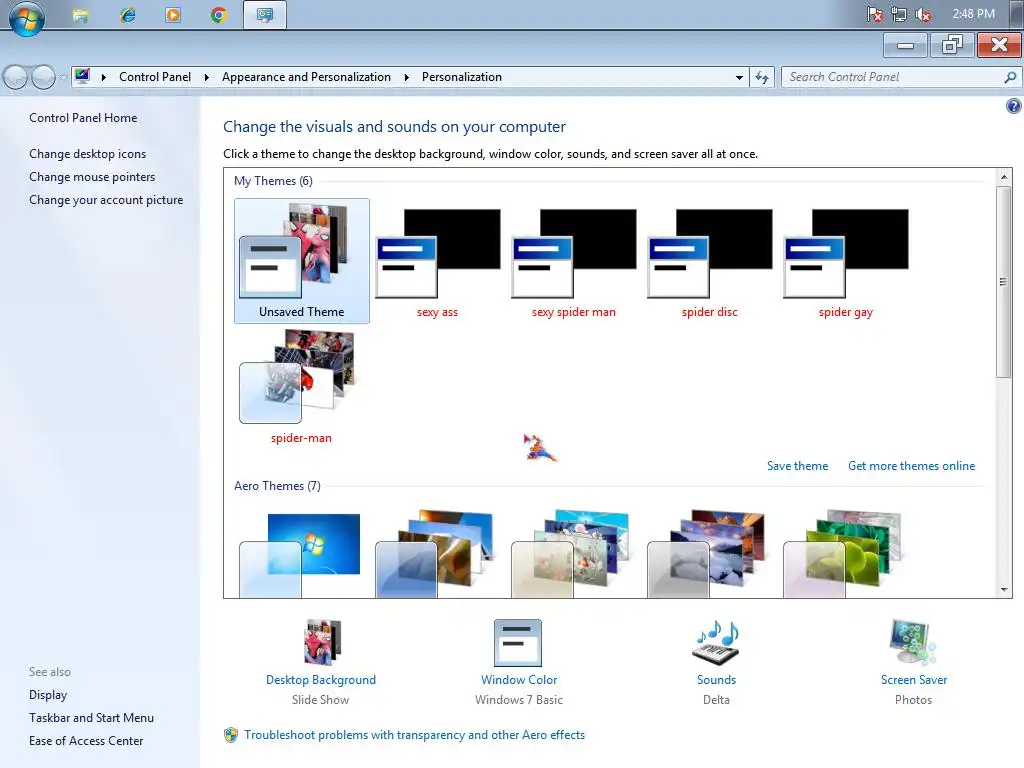Image resolution: width=1024 pixels, height=768 pixels.
Task: Select the 'spider-man' theme thumbnail
Action: coord(301,387)
